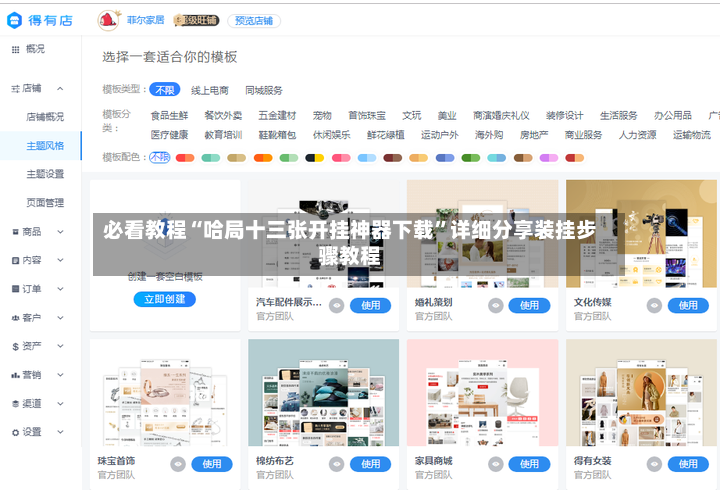Open 主题设置 in sidebar
This screenshot has height=490, width=720.
pyautogui.click(x=45, y=175)
